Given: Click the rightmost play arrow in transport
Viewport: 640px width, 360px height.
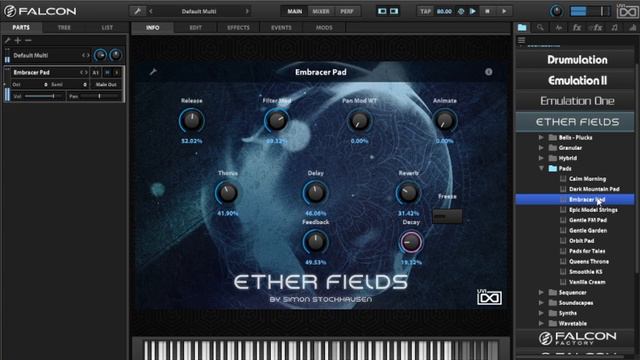Looking at the screenshot, I should (504, 11).
